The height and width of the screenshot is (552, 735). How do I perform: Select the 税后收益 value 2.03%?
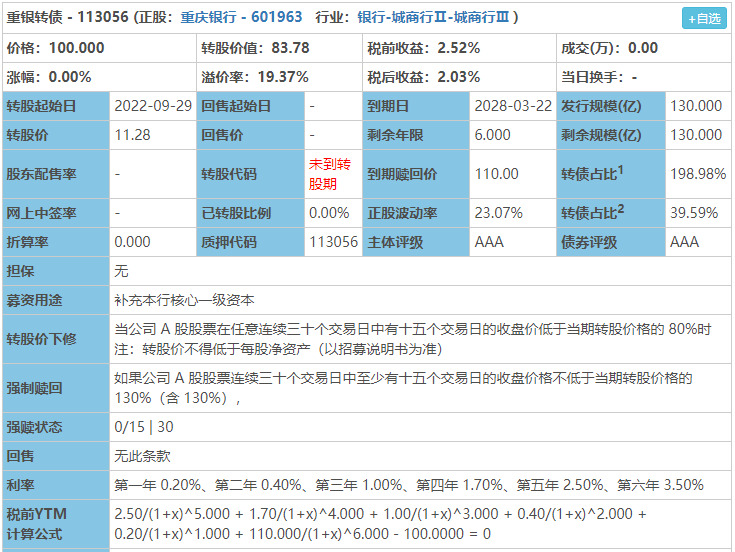point(458,77)
